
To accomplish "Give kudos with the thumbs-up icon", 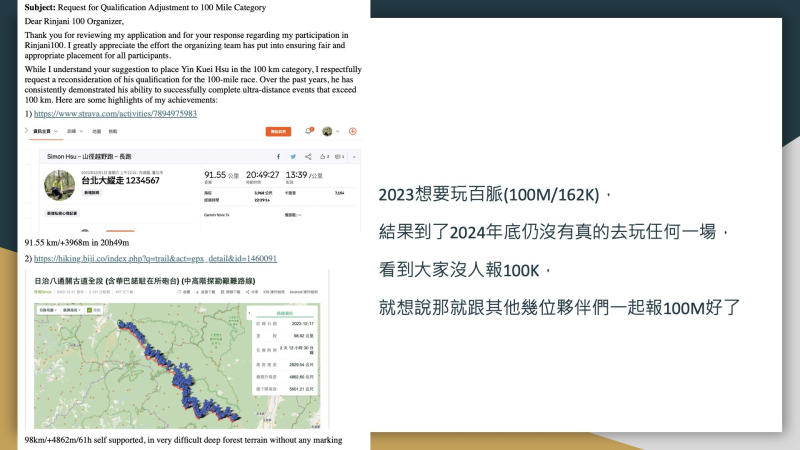I will click(x=323, y=157).
